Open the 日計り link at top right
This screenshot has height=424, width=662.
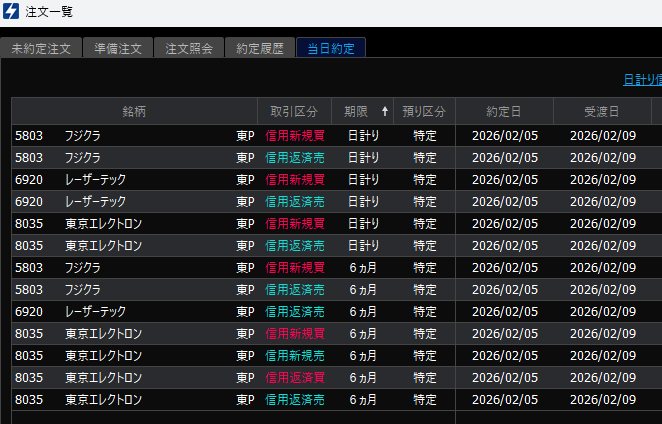coord(641,80)
